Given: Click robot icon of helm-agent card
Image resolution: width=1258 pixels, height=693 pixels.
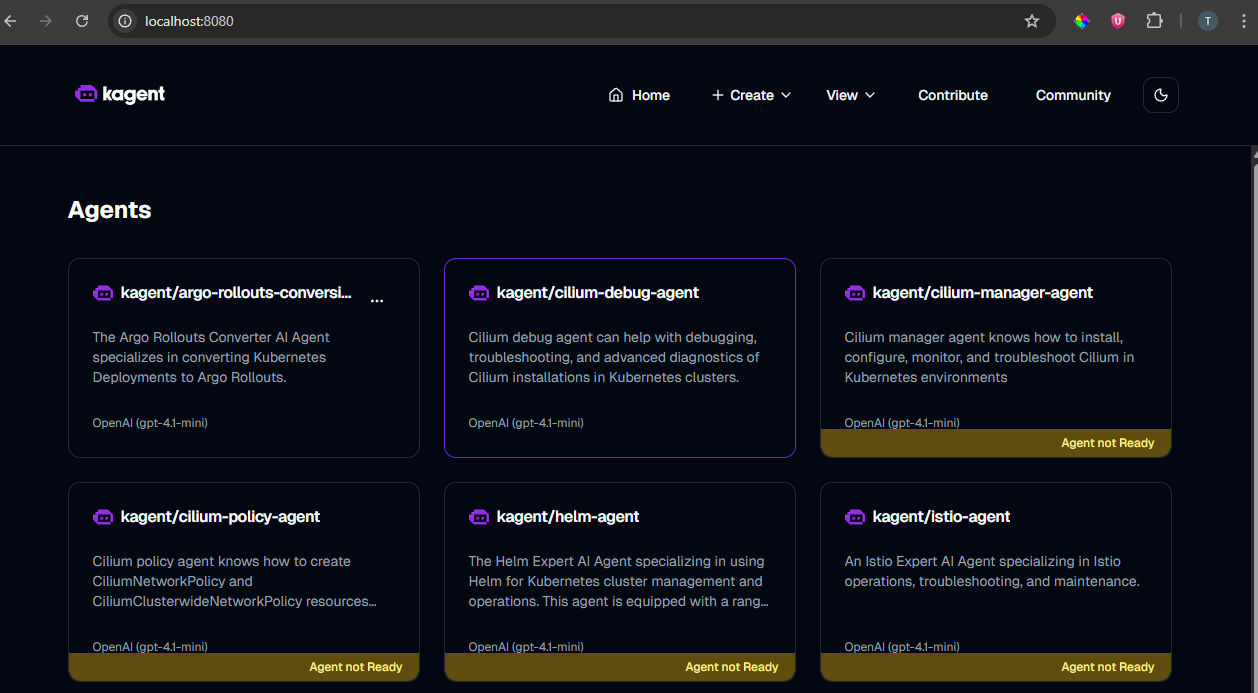Looking at the screenshot, I should (x=479, y=517).
